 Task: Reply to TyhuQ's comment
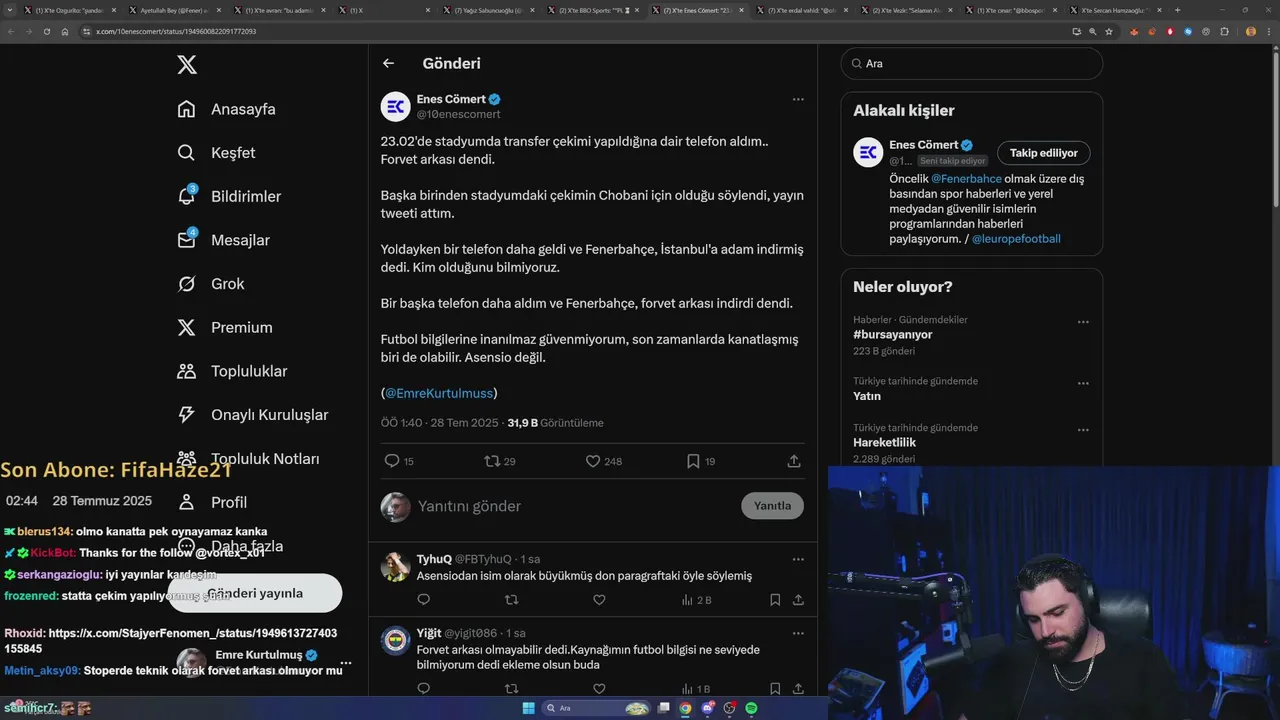423,600
